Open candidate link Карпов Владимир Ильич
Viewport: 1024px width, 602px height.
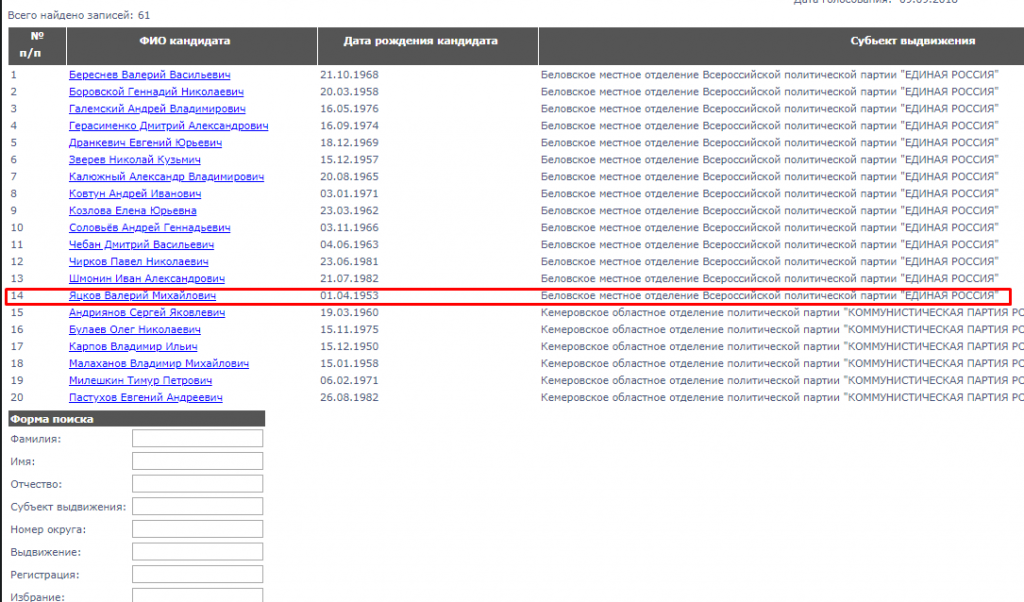(x=133, y=347)
